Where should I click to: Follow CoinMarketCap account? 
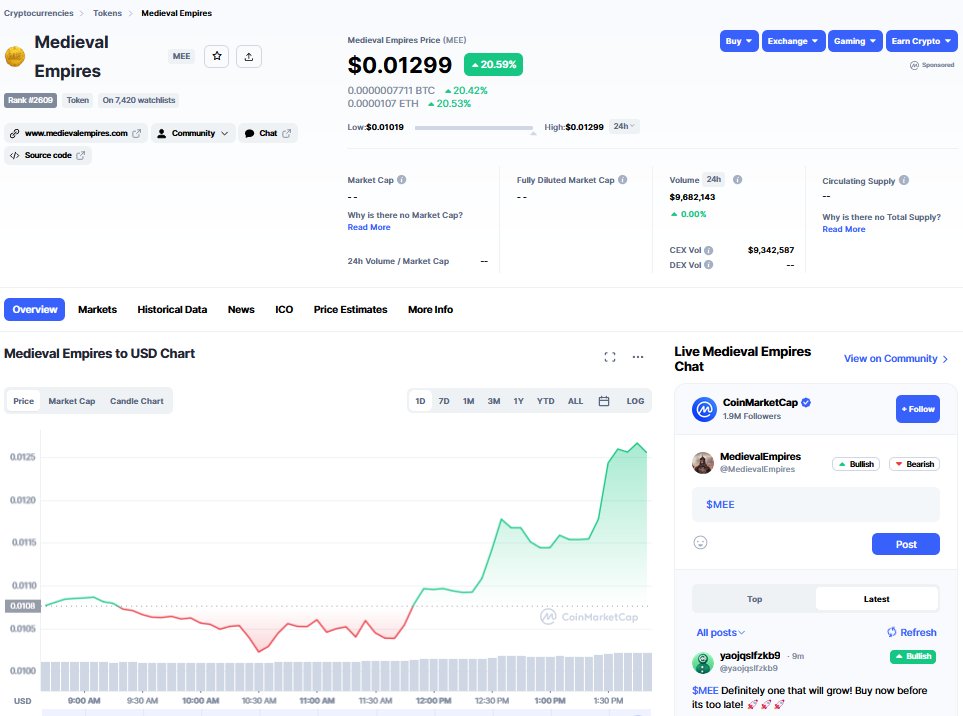pyautogui.click(x=918, y=409)
